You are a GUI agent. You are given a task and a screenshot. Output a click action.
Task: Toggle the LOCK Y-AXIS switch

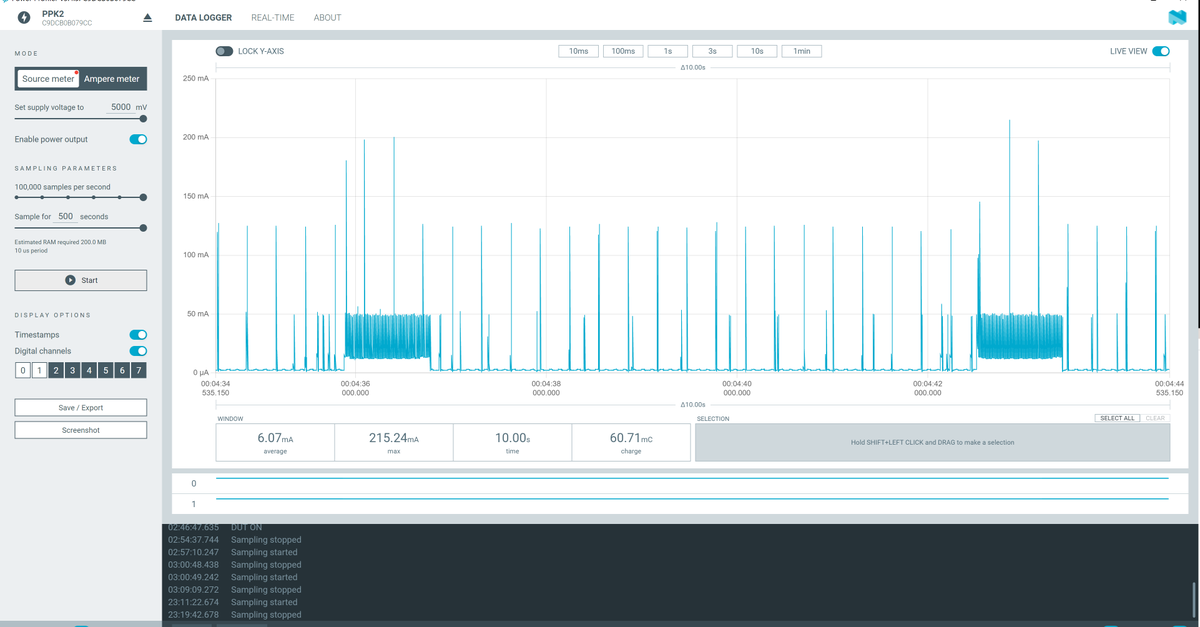(224, 51)
